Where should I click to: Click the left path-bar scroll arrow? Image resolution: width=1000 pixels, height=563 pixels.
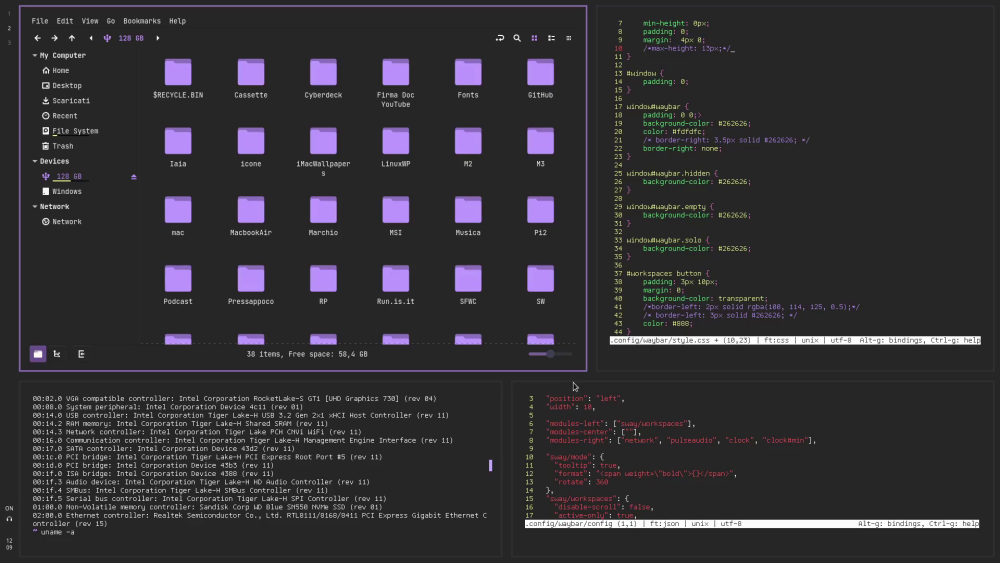pyautogui.click(x=91, y=38)
